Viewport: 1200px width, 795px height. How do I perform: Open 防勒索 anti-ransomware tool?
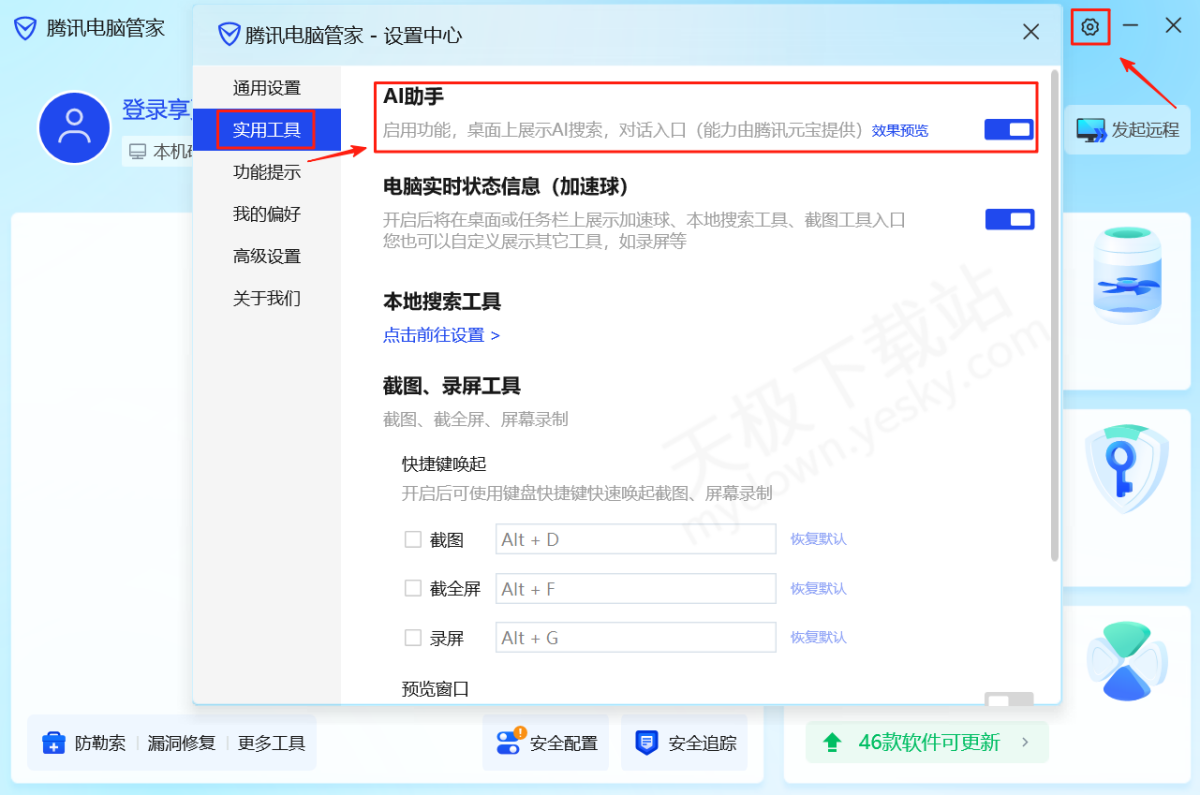(x=84, y=743)
